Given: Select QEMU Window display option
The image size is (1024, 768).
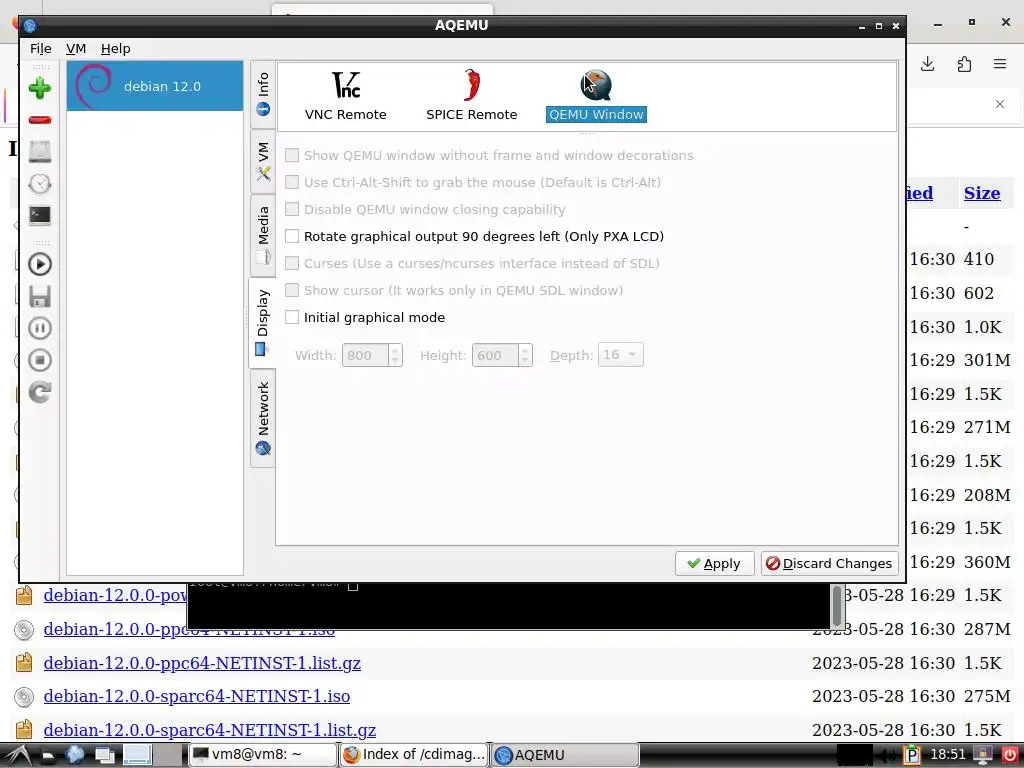Looking at the screenshot, I should [x=596, y=96].
